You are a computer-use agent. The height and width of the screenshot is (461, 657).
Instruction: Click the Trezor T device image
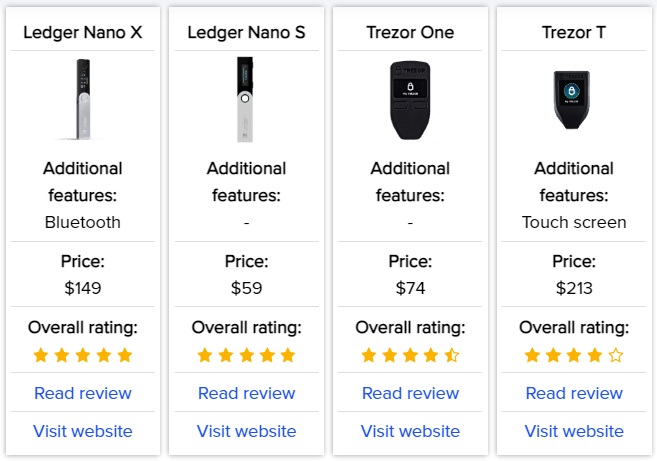coord(572,100)
